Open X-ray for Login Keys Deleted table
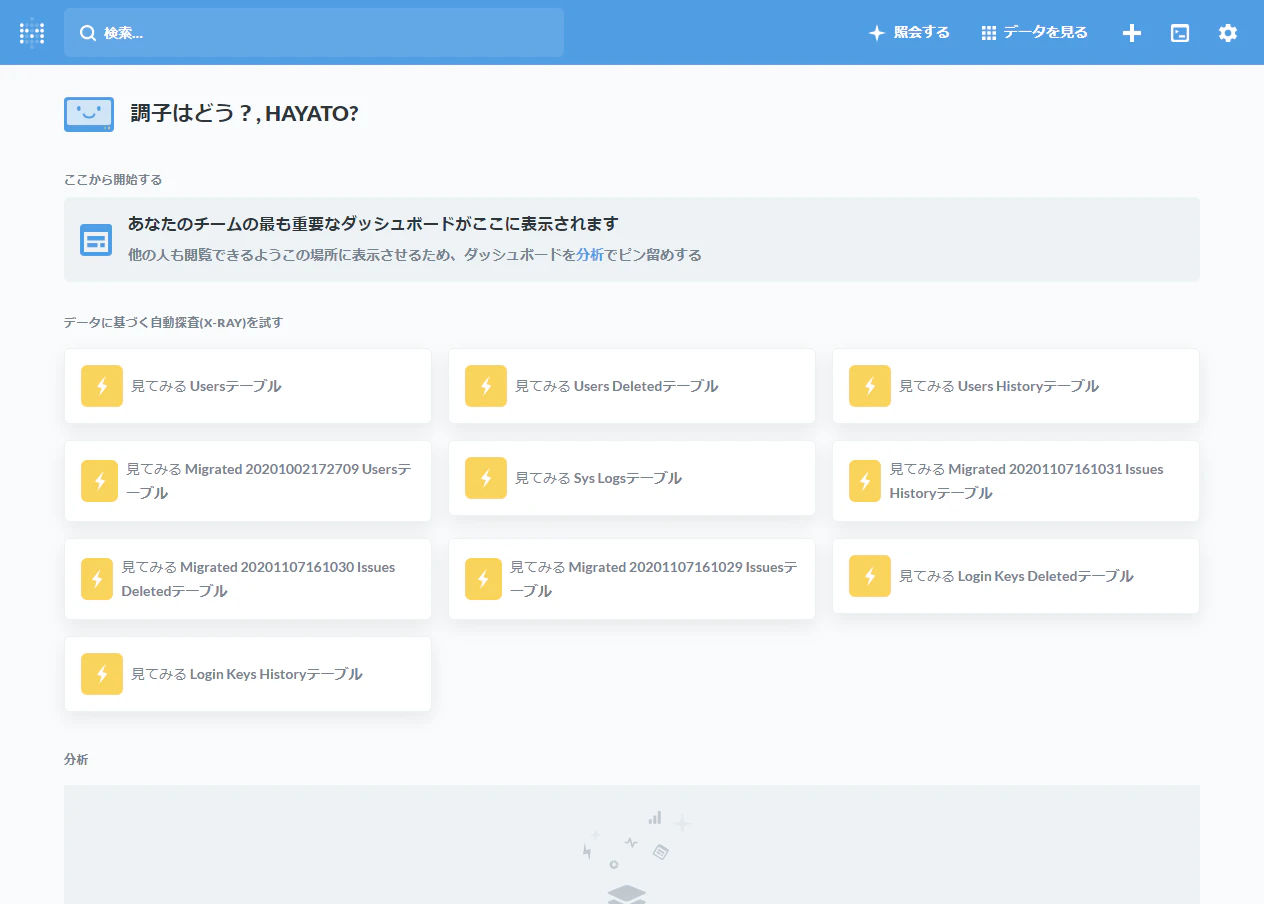The height and width of the screenshot is (904, 1264). coord(1016,576)
